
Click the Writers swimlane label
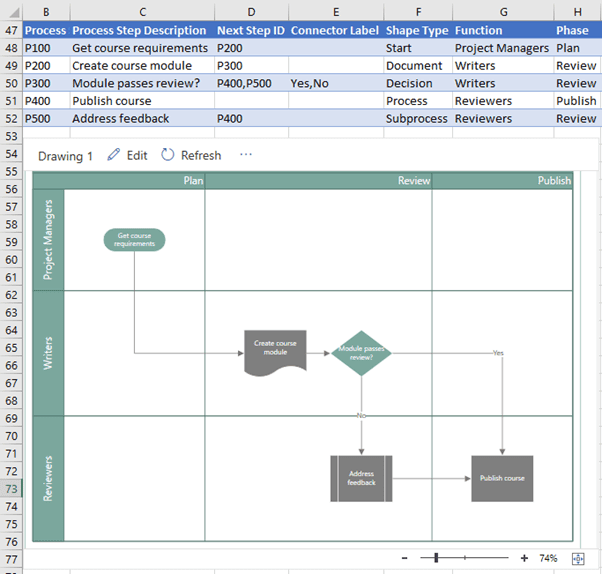(48, 353)
